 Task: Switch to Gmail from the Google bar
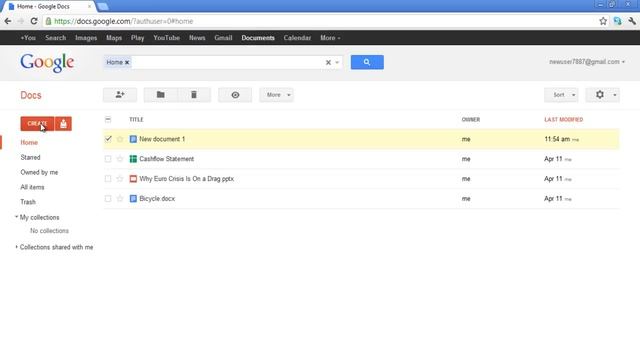[223, 38]
